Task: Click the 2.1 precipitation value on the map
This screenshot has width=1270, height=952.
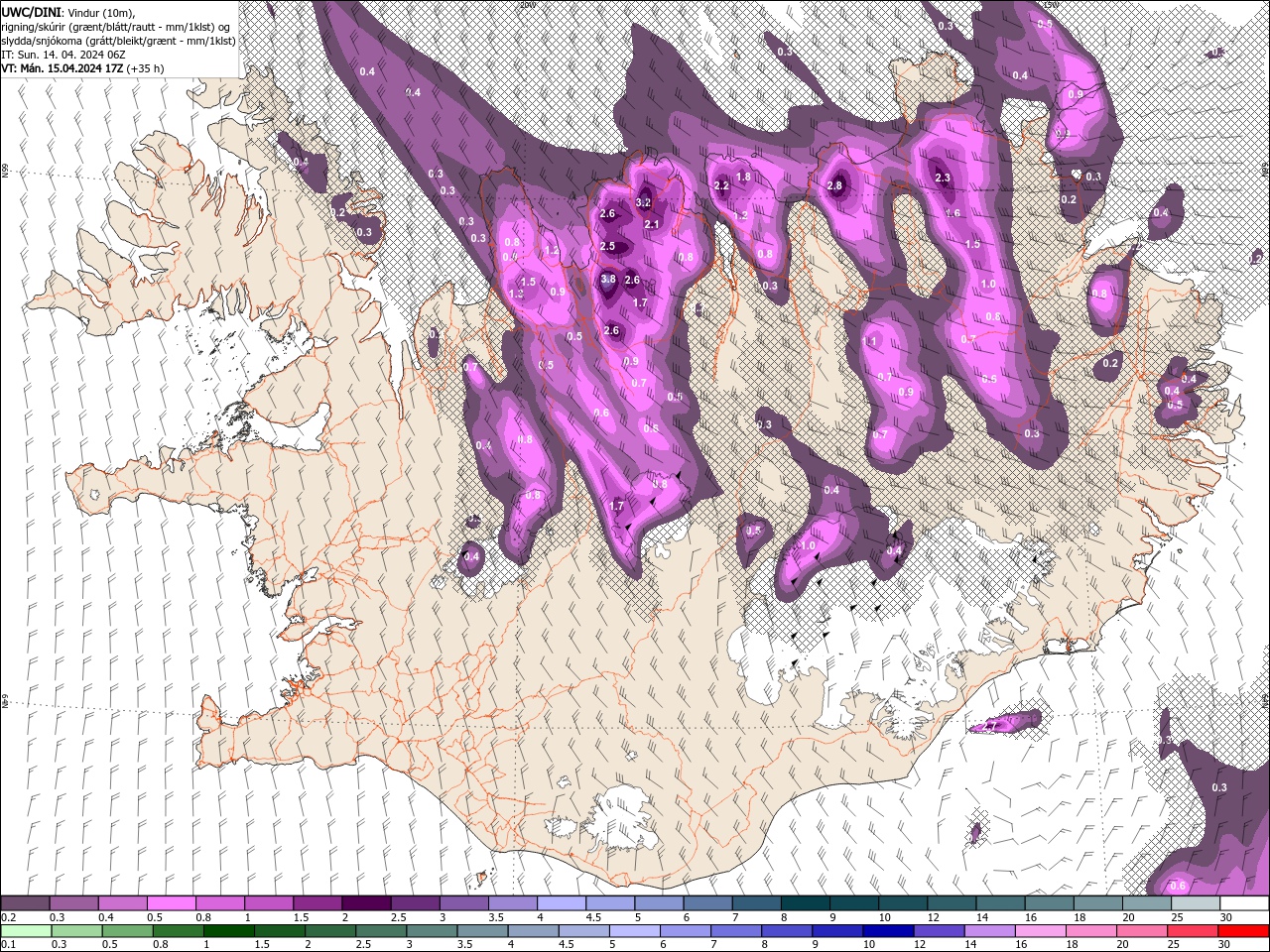Action: (x=652, y=225)
